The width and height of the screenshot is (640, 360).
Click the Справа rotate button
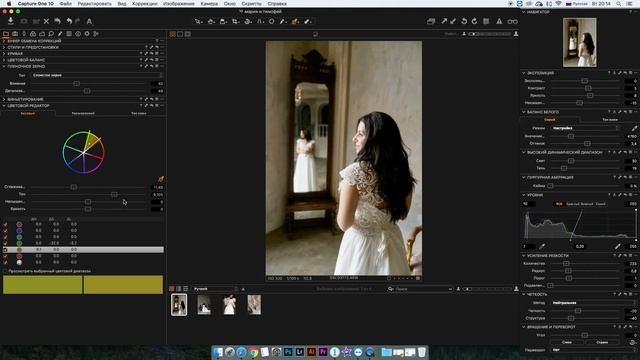coord(602,342)
